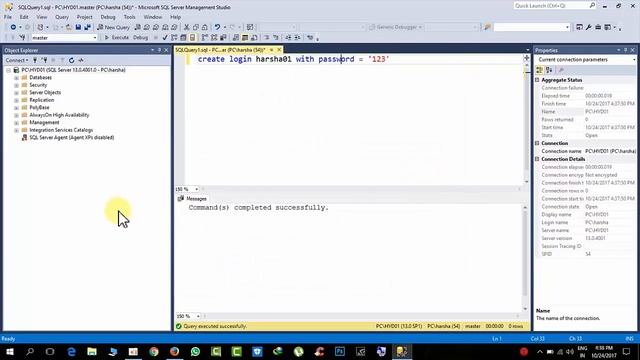
Task: Click the New Query toolbar button
Action: coord(113,27)
